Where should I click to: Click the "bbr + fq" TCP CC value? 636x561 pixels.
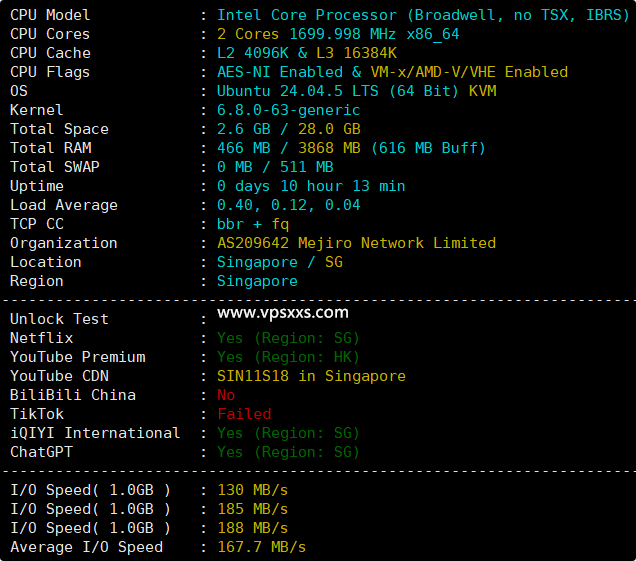click(x=253, y=224)
